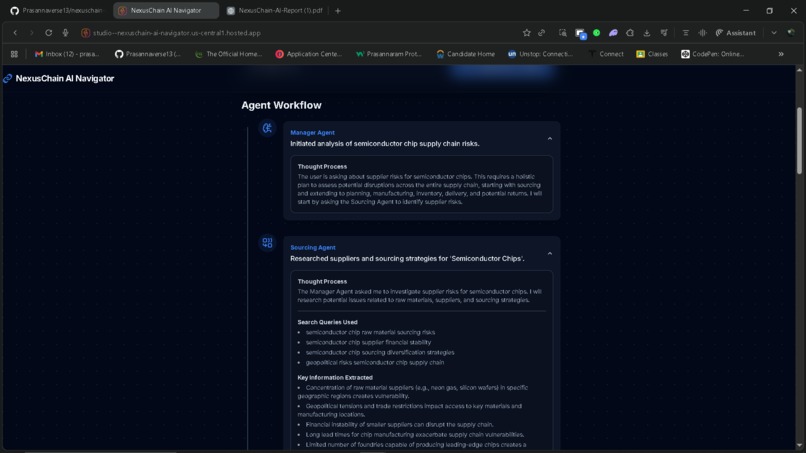Copy page link with the chain icon
Viewport: 806px width, 453px height.
click(x=542, y=33)
